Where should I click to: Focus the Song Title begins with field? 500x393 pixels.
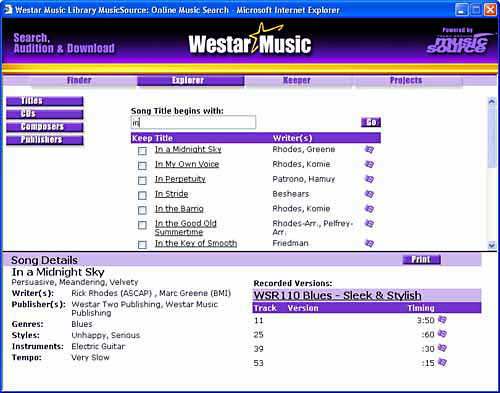tap(193, 122)
